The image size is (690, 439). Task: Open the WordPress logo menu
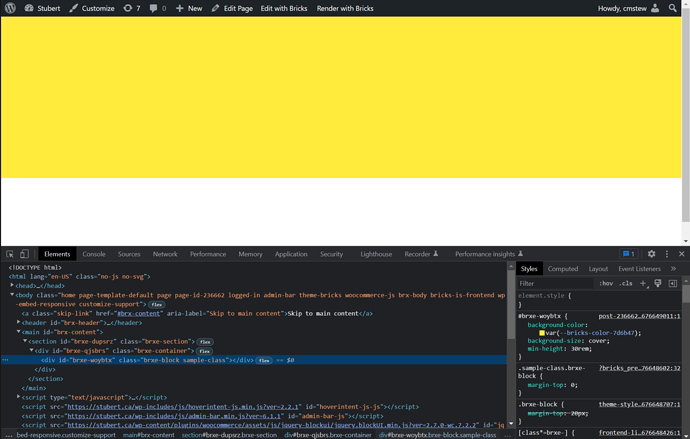pos(10,8)
